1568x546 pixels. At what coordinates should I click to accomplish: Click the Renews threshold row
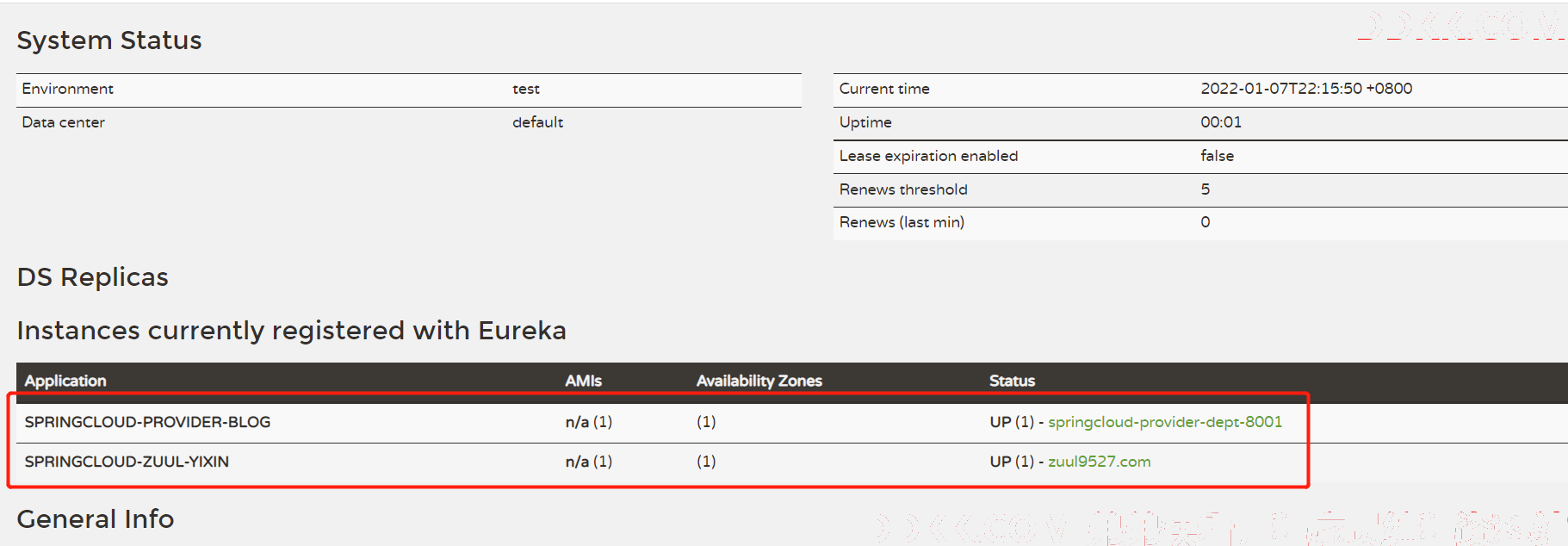(1200, 189)
